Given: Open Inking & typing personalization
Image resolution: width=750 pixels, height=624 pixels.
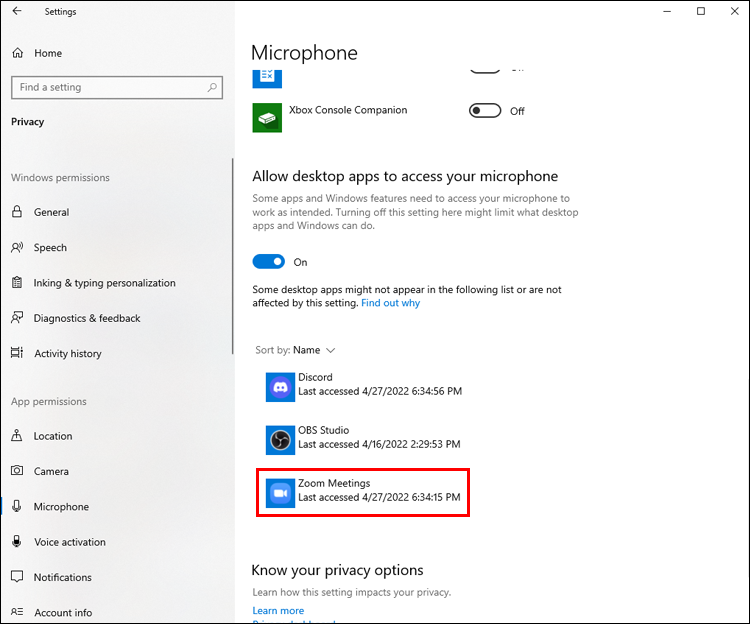Looking at the screenshot, I should pos(104,283).
